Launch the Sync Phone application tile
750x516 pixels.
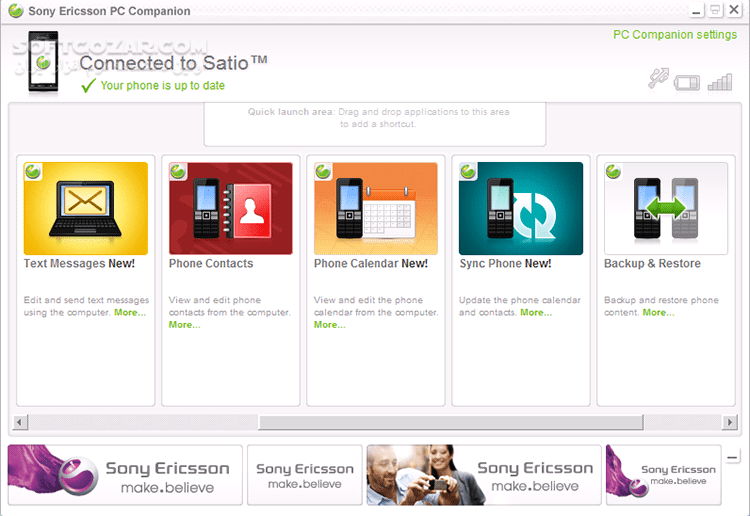coord(521,208)
